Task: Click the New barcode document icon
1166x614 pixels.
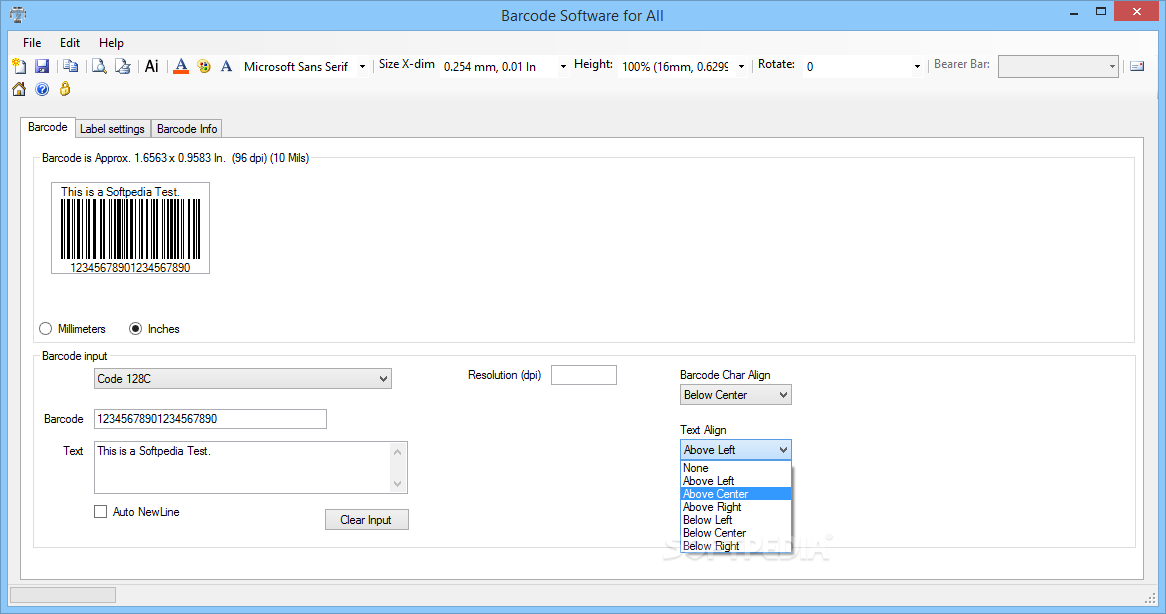Action: 19,66
